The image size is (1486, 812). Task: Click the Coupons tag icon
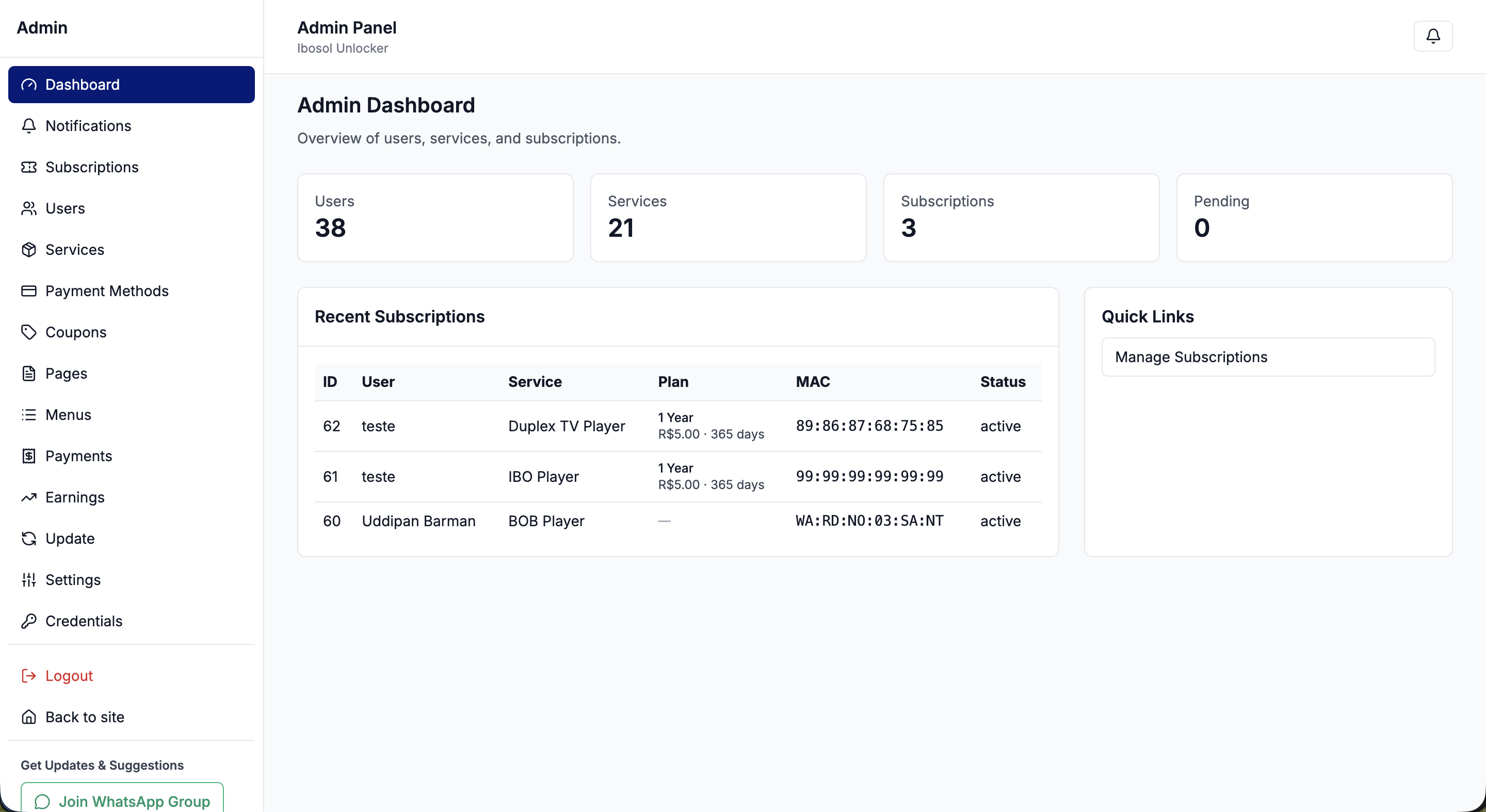(x=29, y=332)
